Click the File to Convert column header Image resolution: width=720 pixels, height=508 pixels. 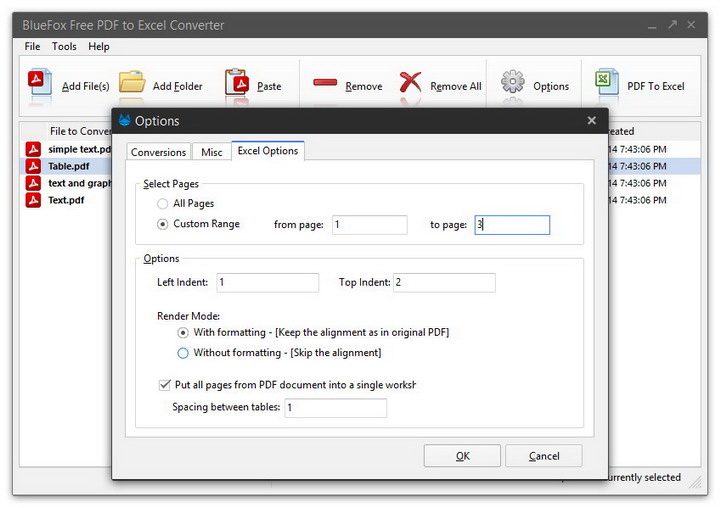click(x=81, y=131)
